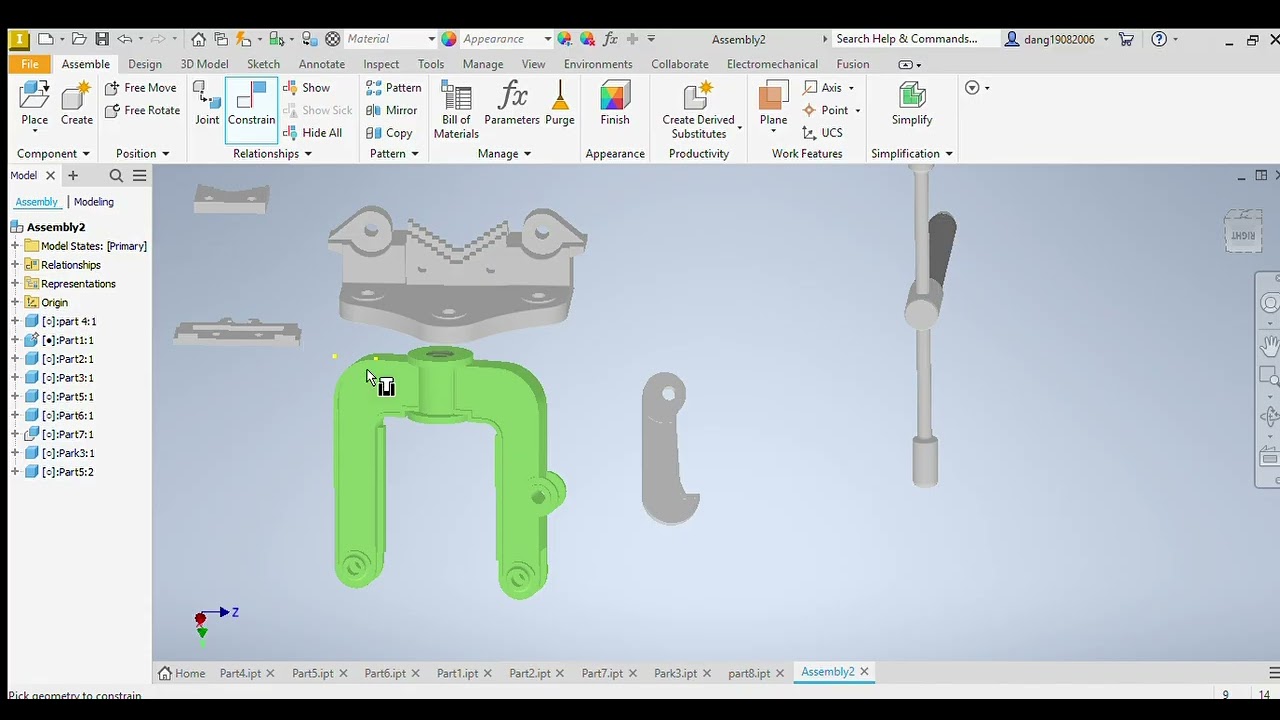Open the File menu

[x=30, y=64]
